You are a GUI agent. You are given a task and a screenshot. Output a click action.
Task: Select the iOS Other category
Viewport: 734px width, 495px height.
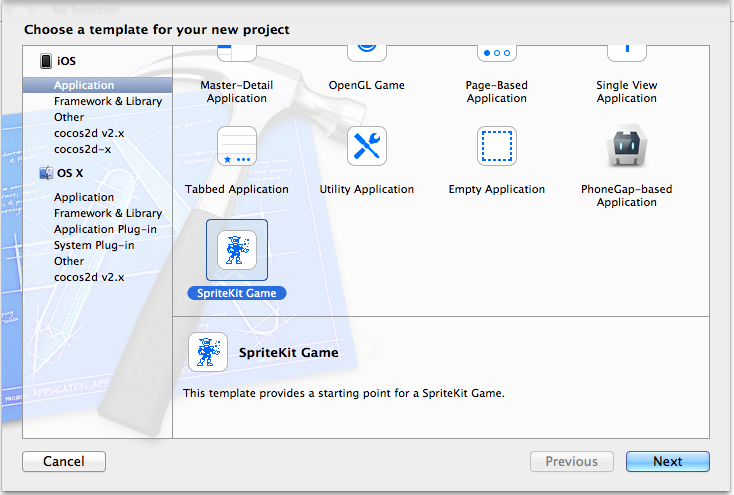click(x=69, y=117)
